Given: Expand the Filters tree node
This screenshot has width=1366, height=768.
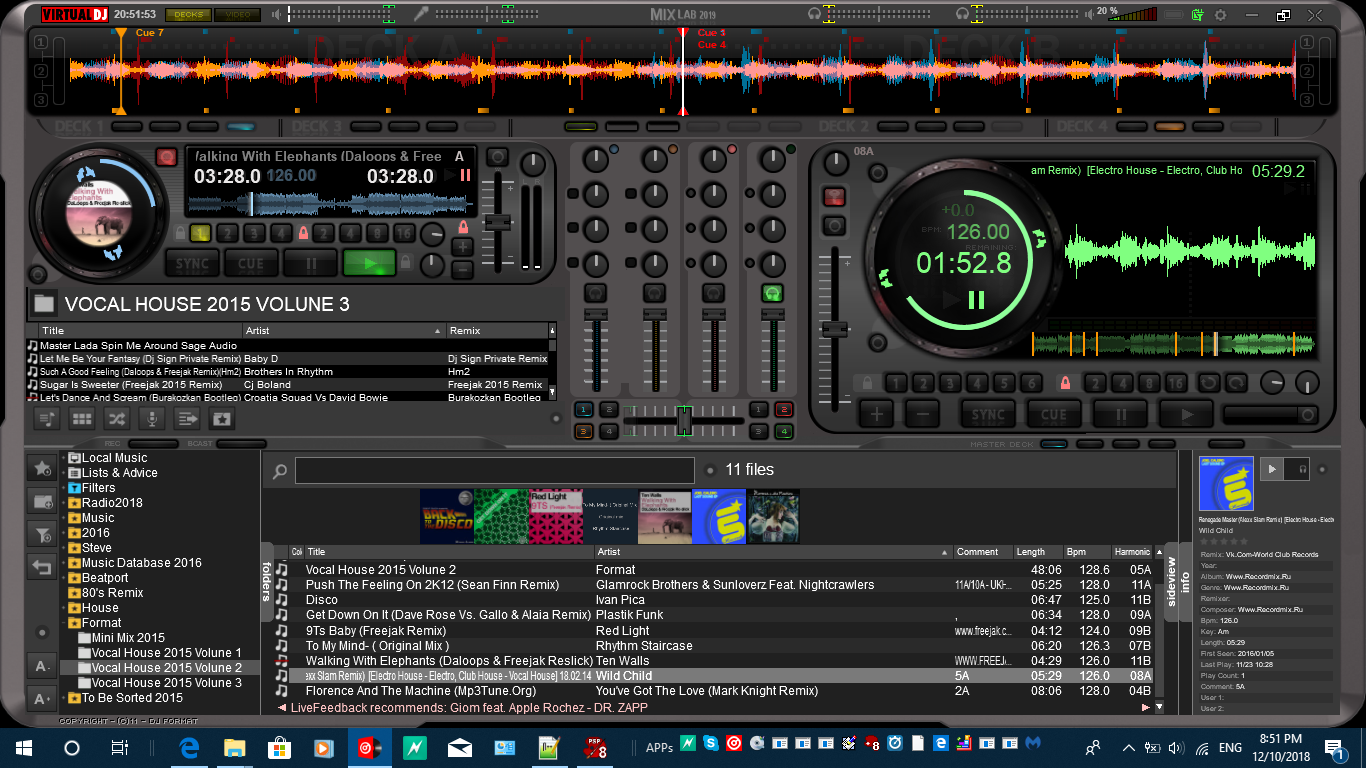Looking at the screenshot, I should coord(64,488).
